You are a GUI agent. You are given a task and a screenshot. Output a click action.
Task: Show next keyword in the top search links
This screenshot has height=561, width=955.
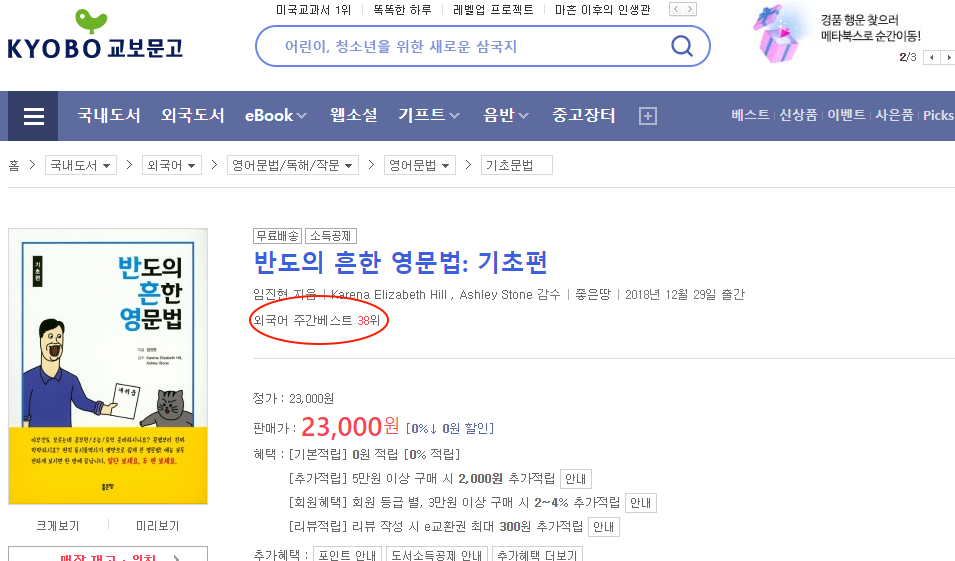[x=689, y=9]
